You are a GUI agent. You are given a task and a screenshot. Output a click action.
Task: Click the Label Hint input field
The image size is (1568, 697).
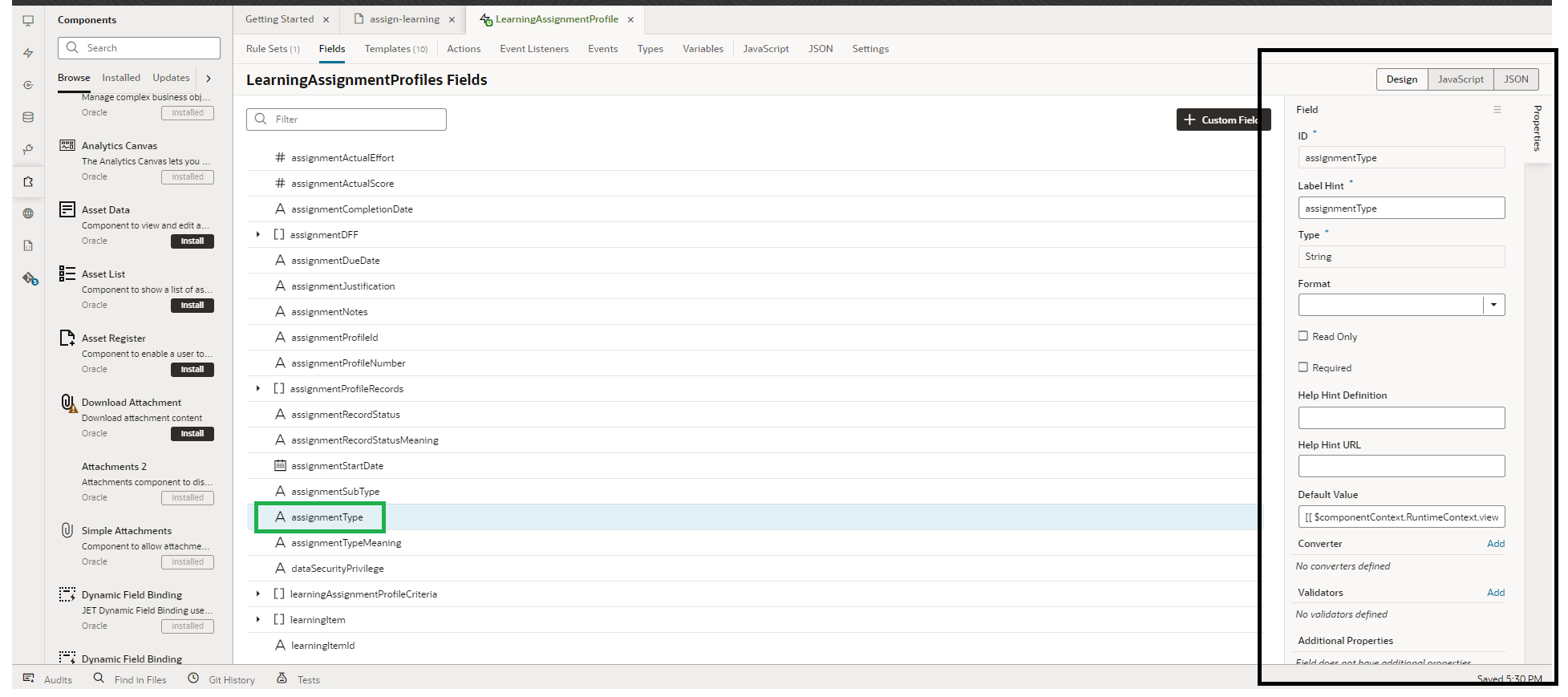[x=1401, y=208]
